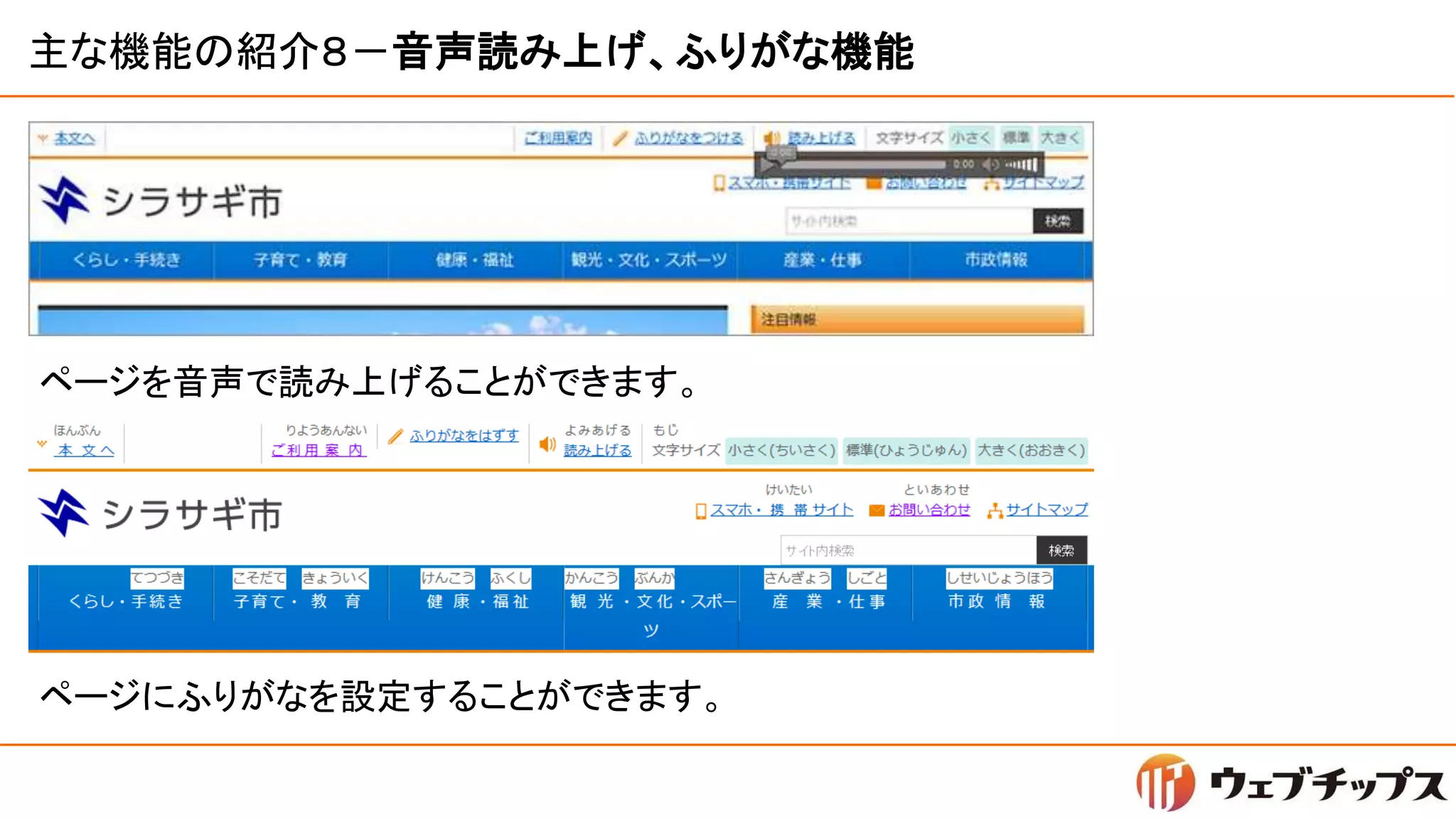This screenshot has height=819, width=1456.
Task: Open くらし・手続き in lower furigana menu
Action: 126,601
